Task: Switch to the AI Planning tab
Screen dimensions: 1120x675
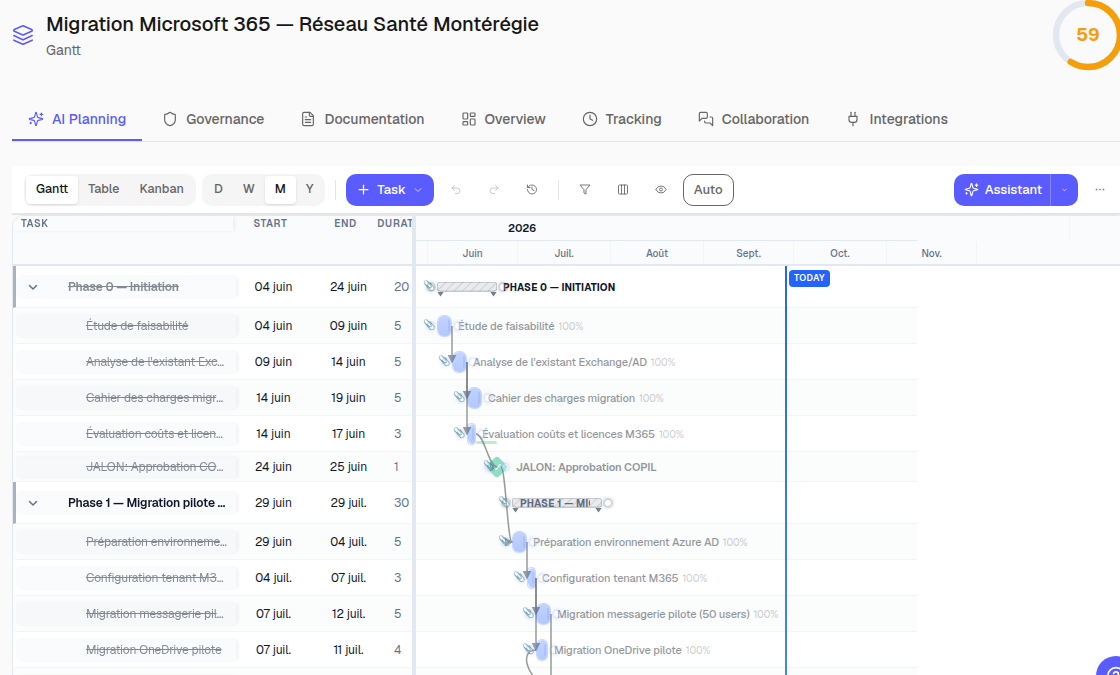Action: (x=77, y=119)
